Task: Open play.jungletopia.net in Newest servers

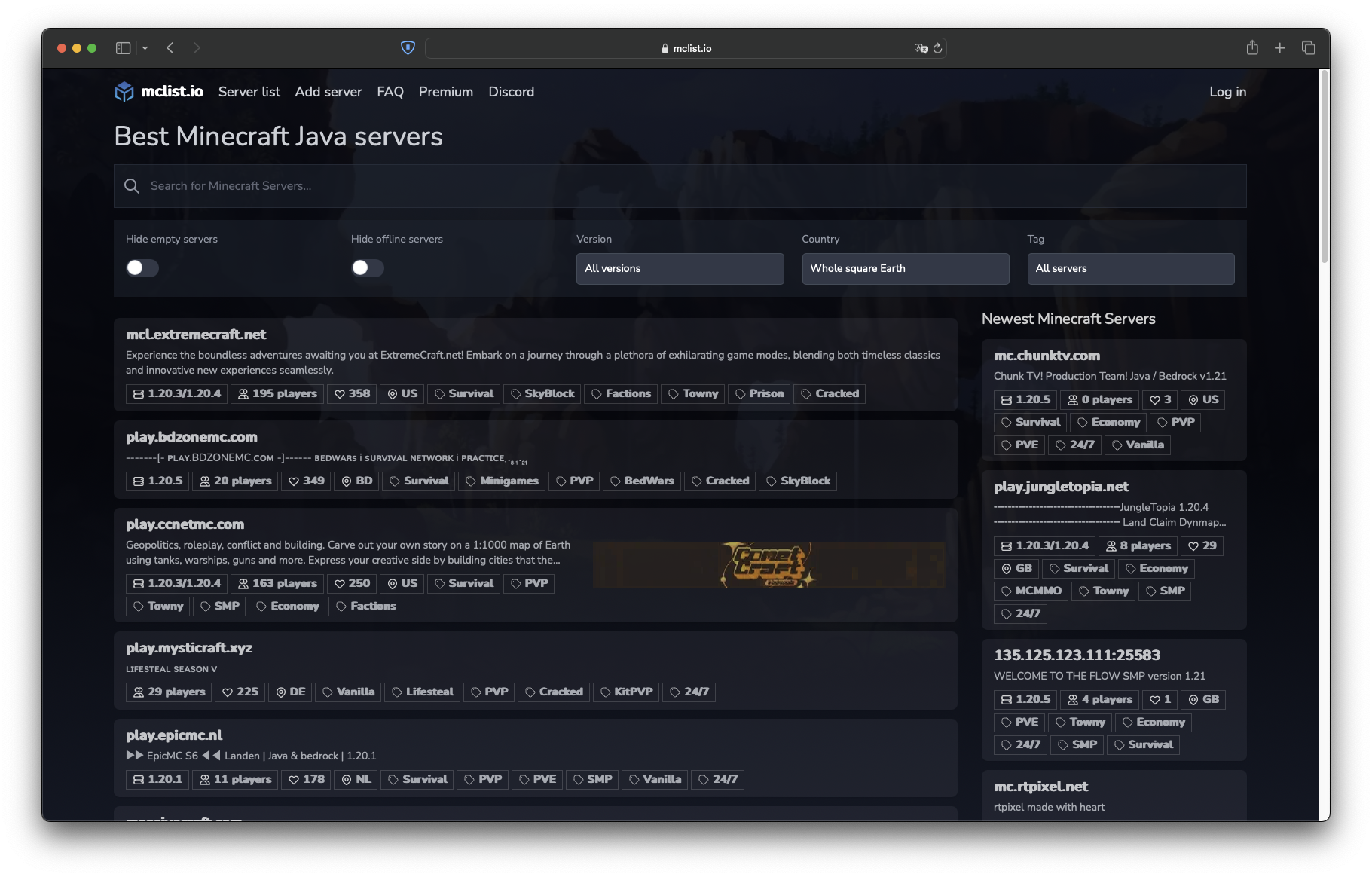Action: point(1061,487)
